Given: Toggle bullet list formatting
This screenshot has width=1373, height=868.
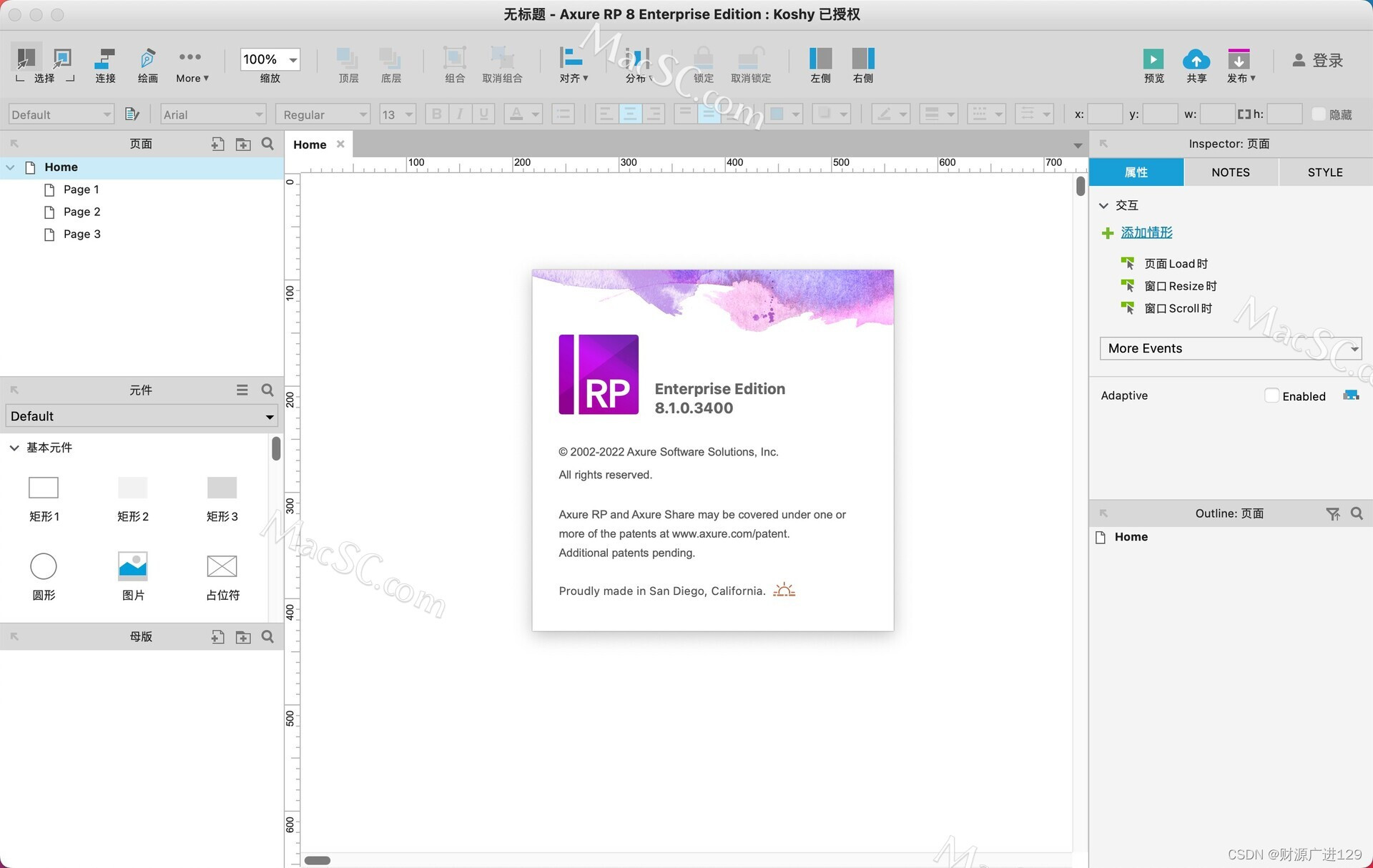Looking at the screenshot, I should [x=564, y=114].
